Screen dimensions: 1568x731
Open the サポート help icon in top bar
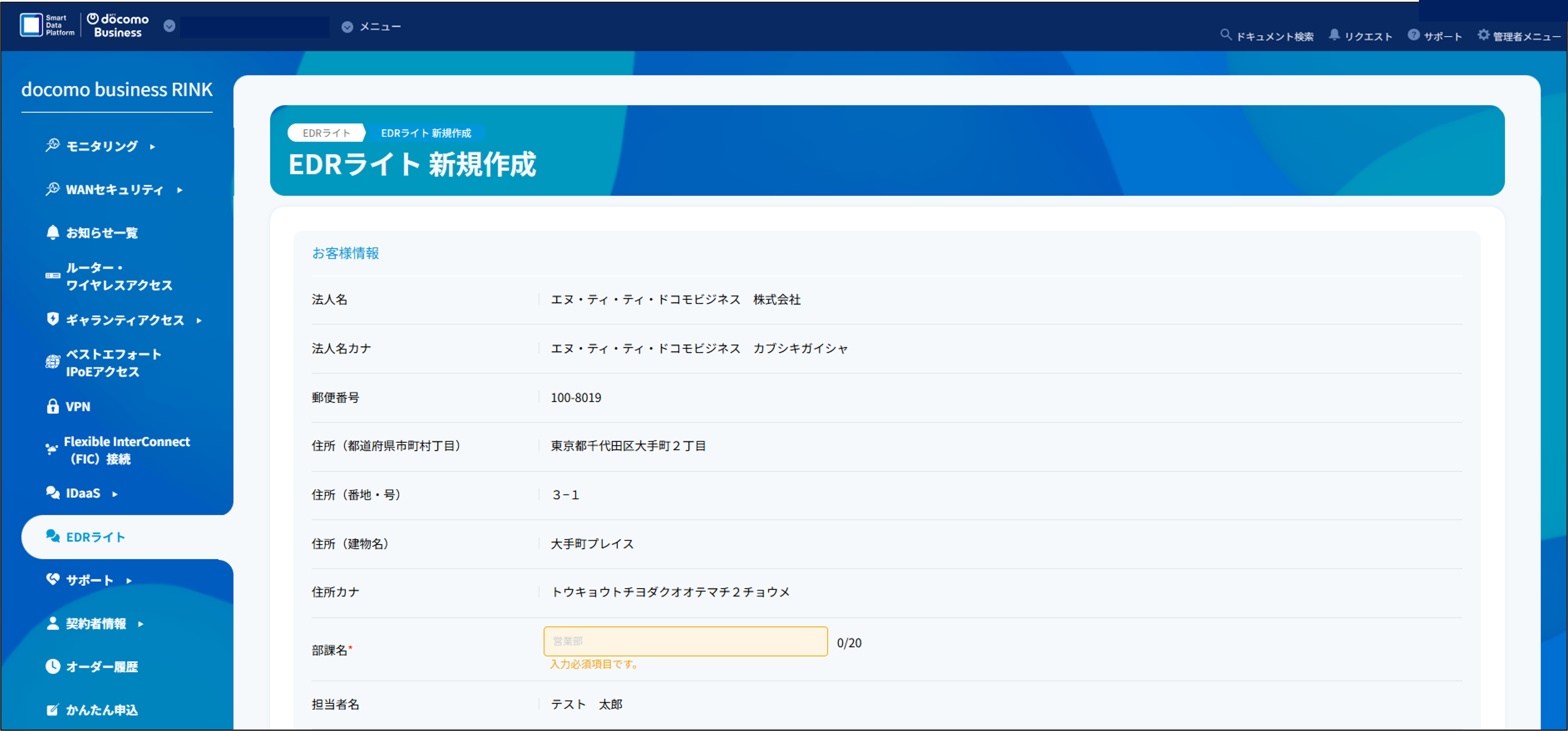1413,35
